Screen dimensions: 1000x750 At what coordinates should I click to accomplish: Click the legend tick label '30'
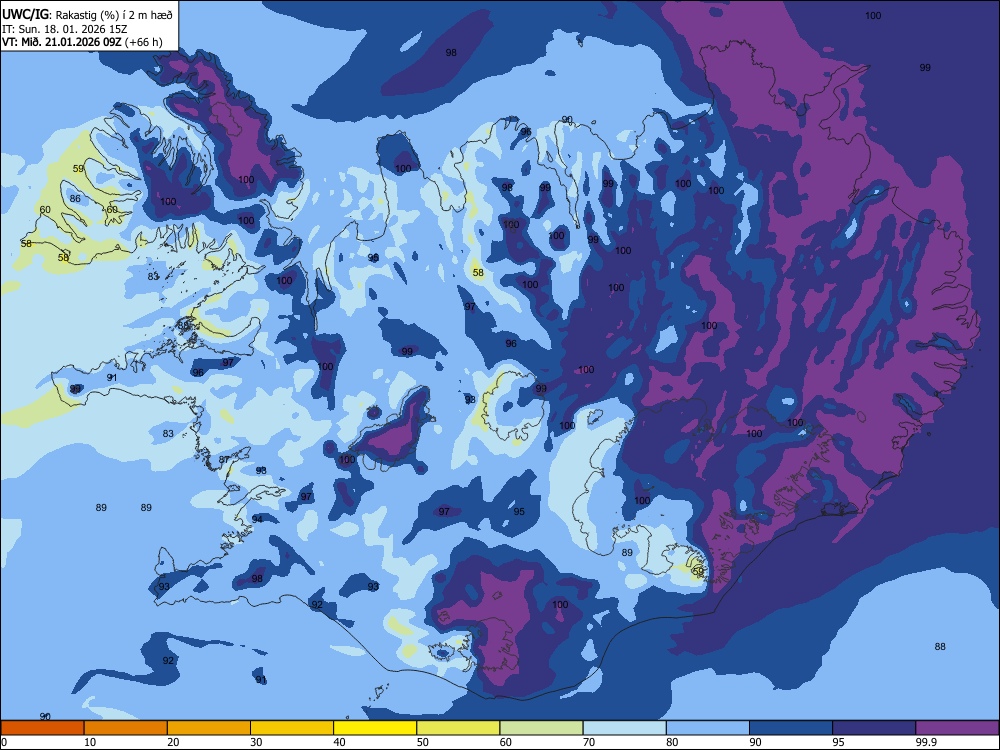(x=256, y=742)
